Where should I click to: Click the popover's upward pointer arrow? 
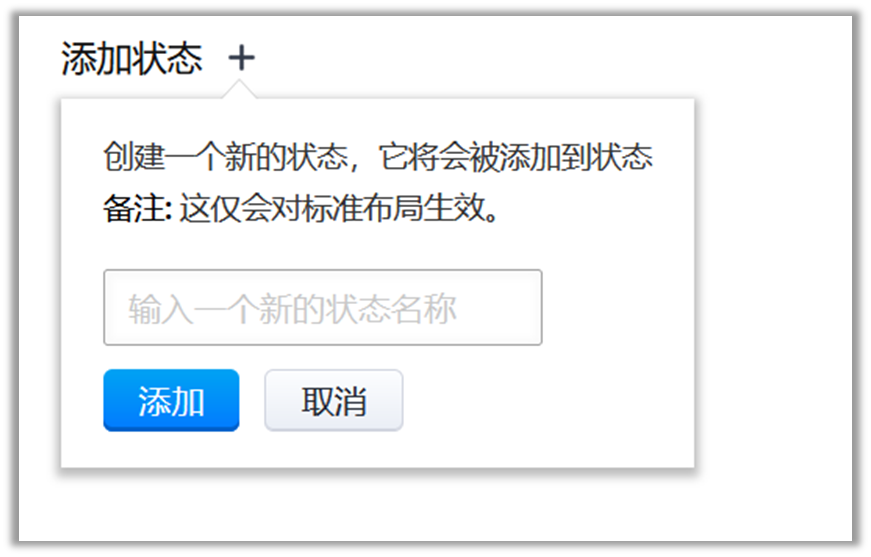(239, 89)
